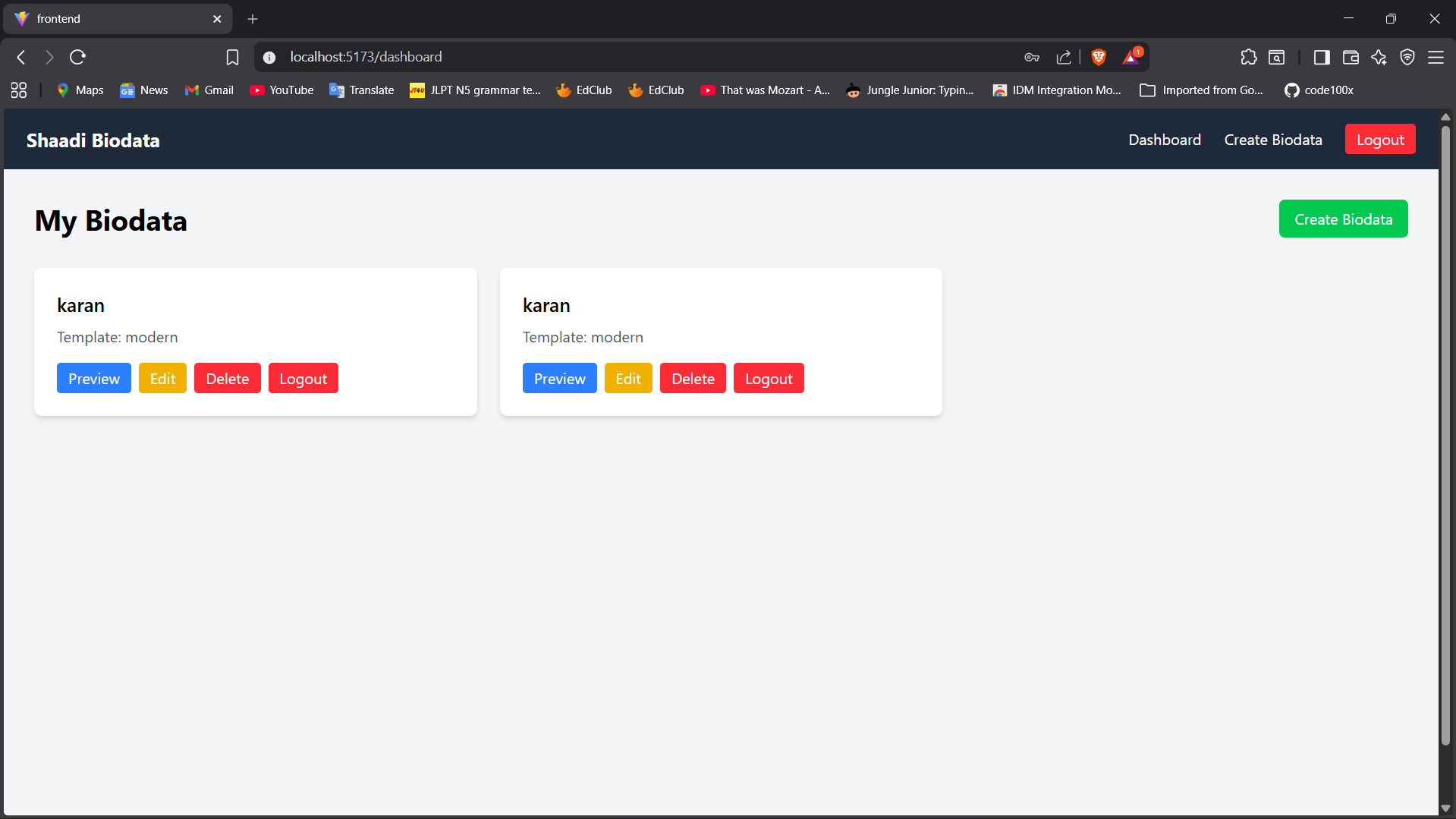
Task: Toggle the browser sidebar panel
Action: [1322, 57]
